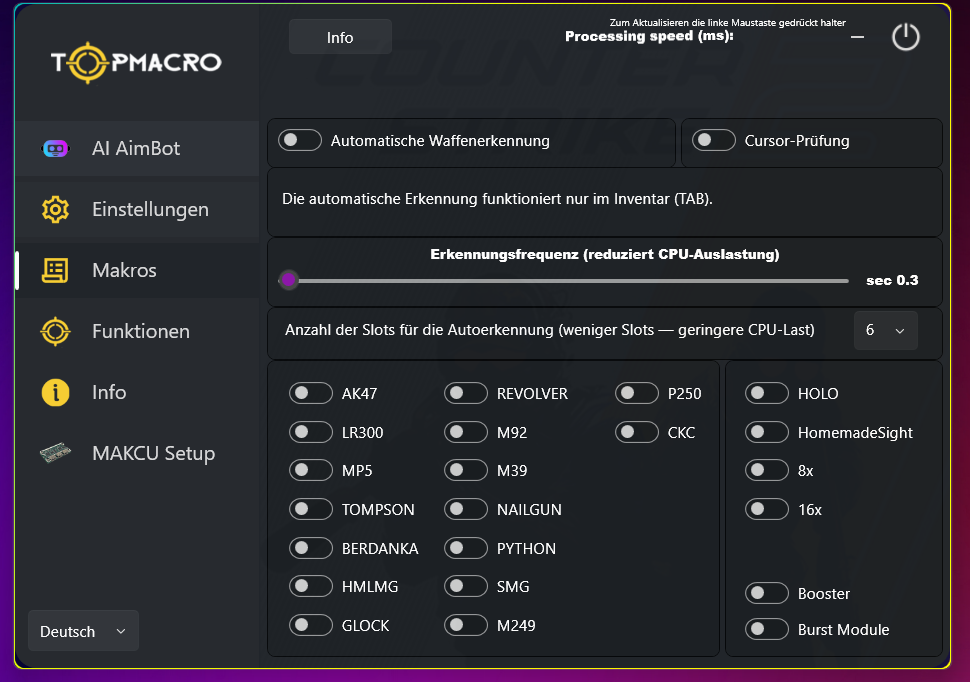This screenshot has width=970, height=682.
Task: Open the Deutsch language dropdown
Action: tap(84, 631)
